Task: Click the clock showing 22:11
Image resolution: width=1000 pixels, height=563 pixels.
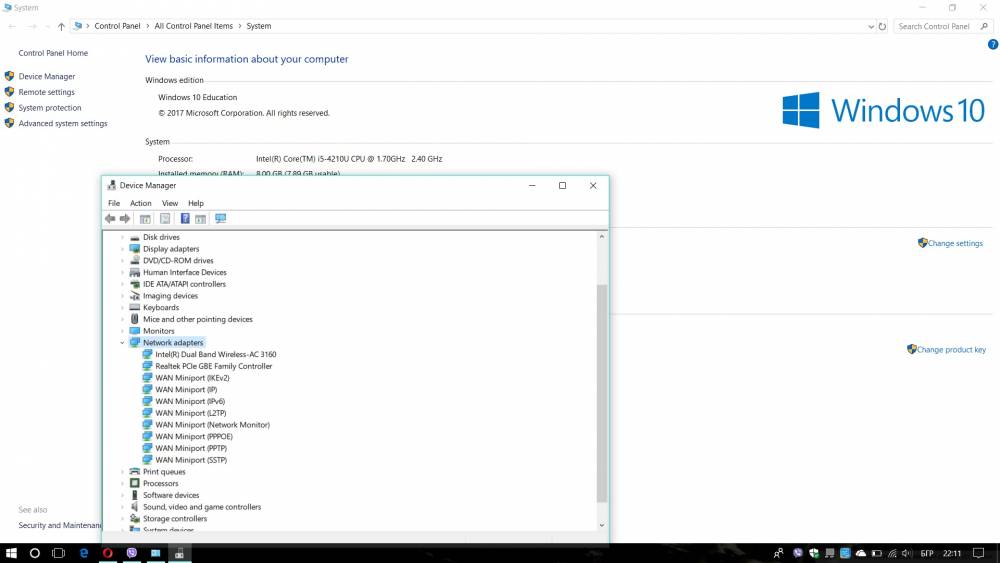Action: [x=952, y=553]
